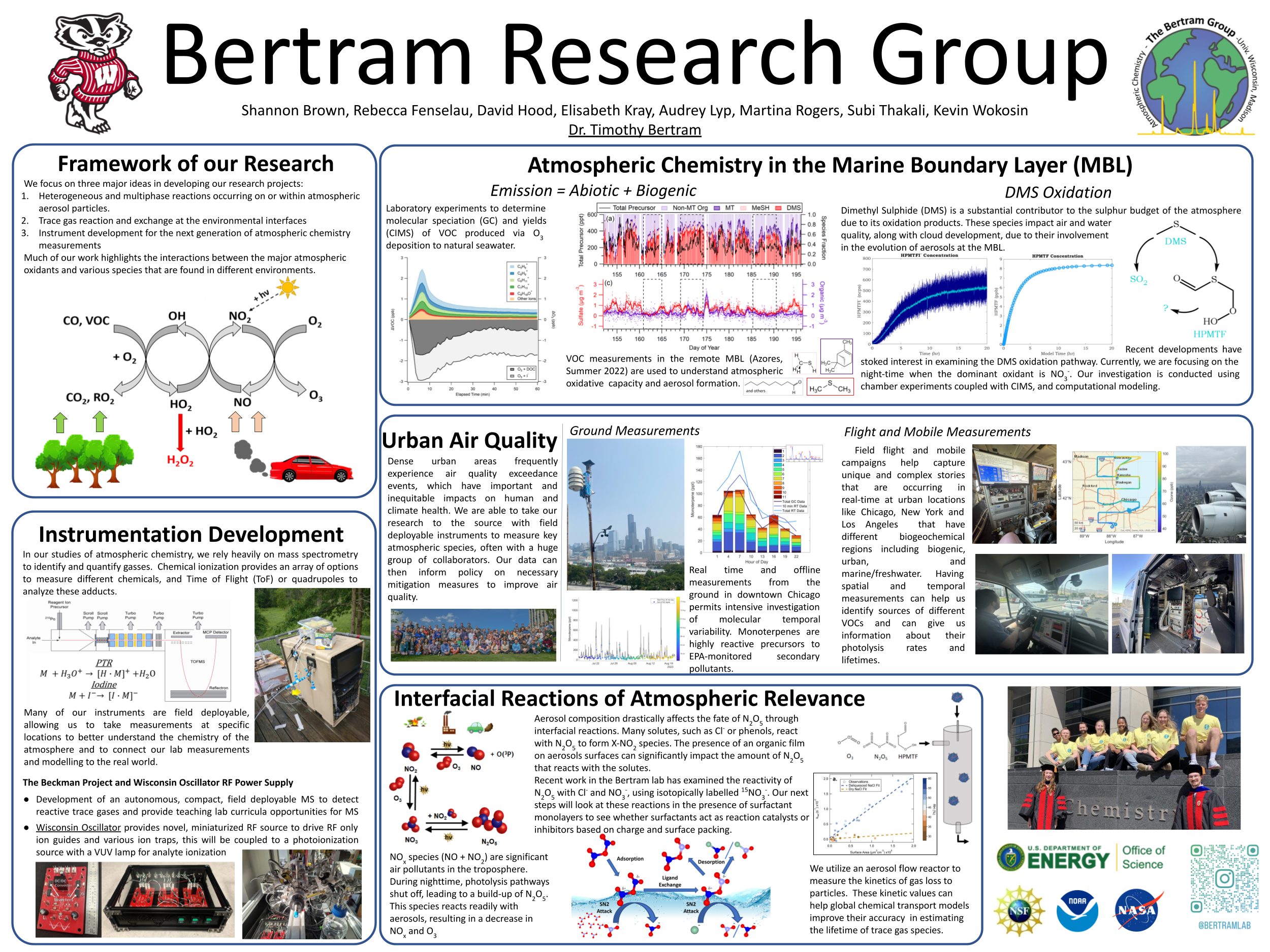Click the Dr. Timothy Bertram underlined name

click(x=634, y=129)
